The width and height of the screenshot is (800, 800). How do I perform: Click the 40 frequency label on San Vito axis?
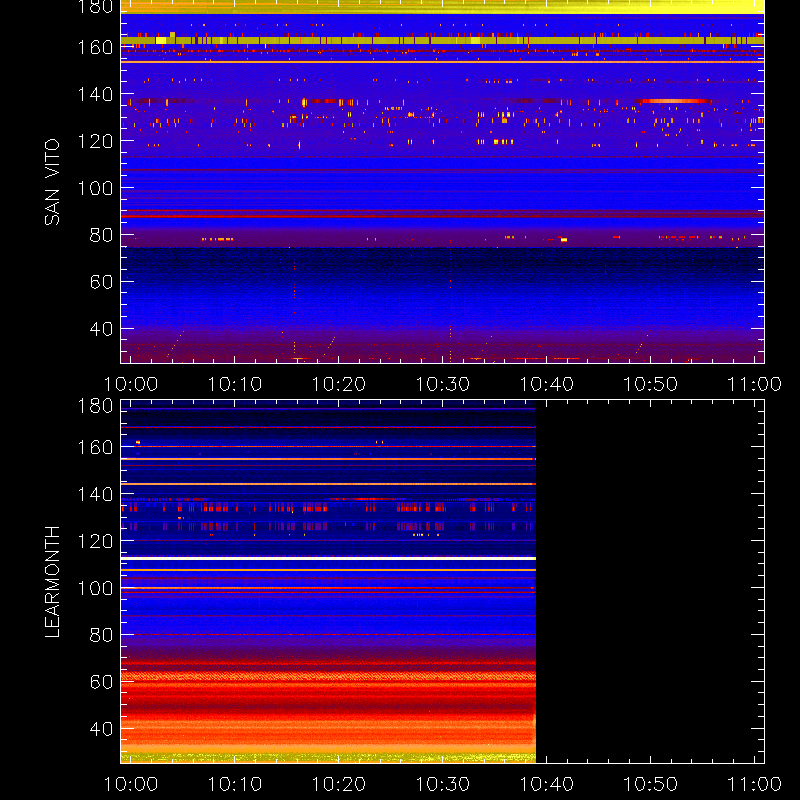pos(101,329)
